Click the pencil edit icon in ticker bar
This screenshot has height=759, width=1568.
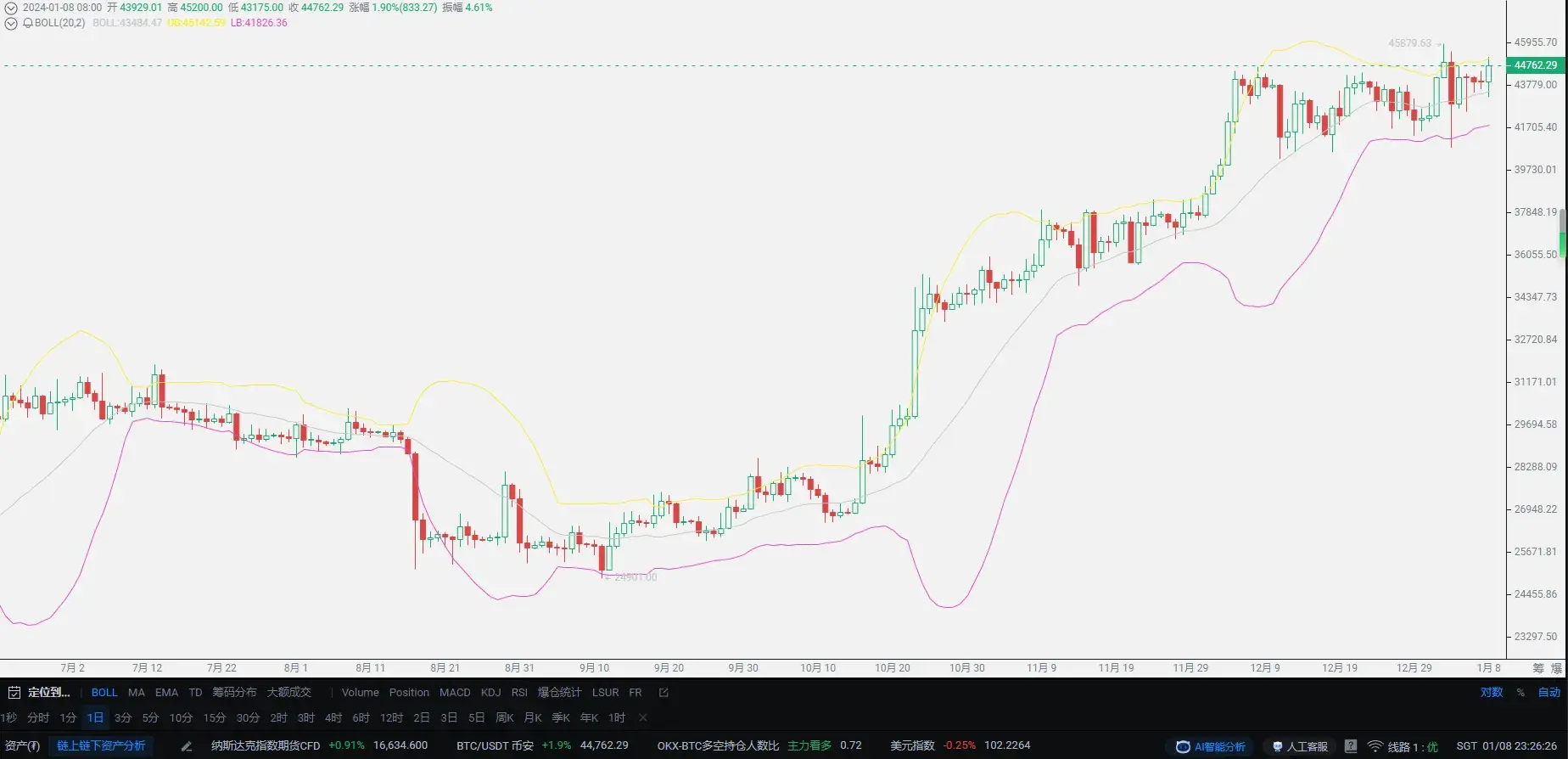(x=187, y=746)
